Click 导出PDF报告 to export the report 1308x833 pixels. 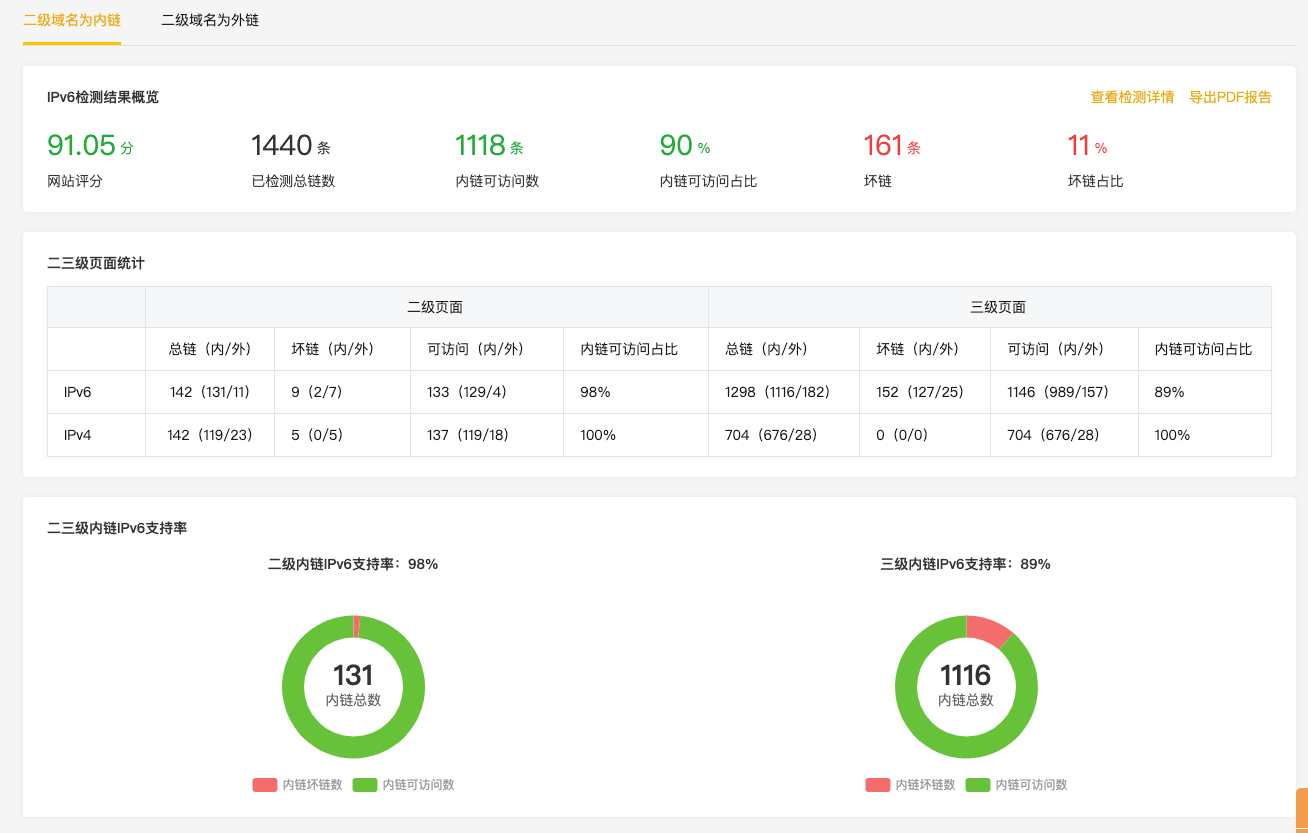pyautogui.click(x=1230, y=97)
